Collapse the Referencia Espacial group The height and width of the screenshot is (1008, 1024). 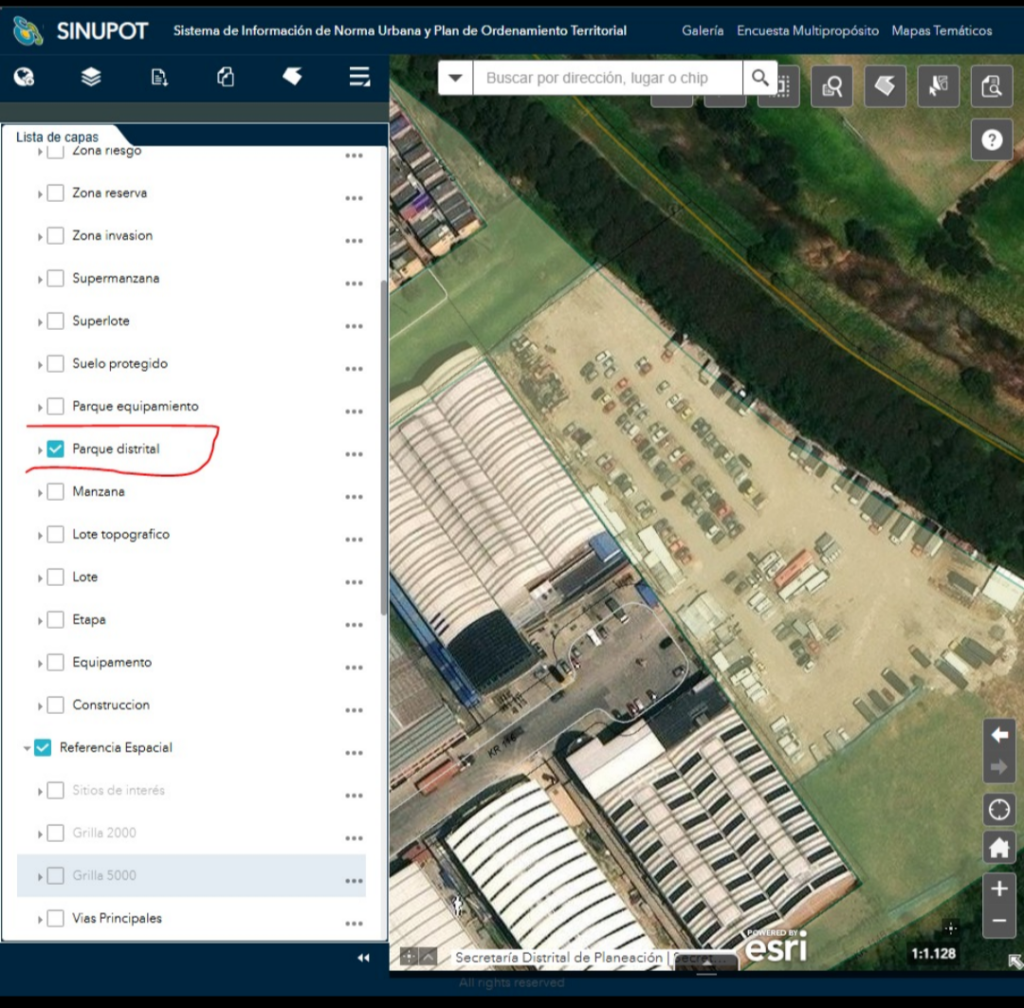(27, 748)
